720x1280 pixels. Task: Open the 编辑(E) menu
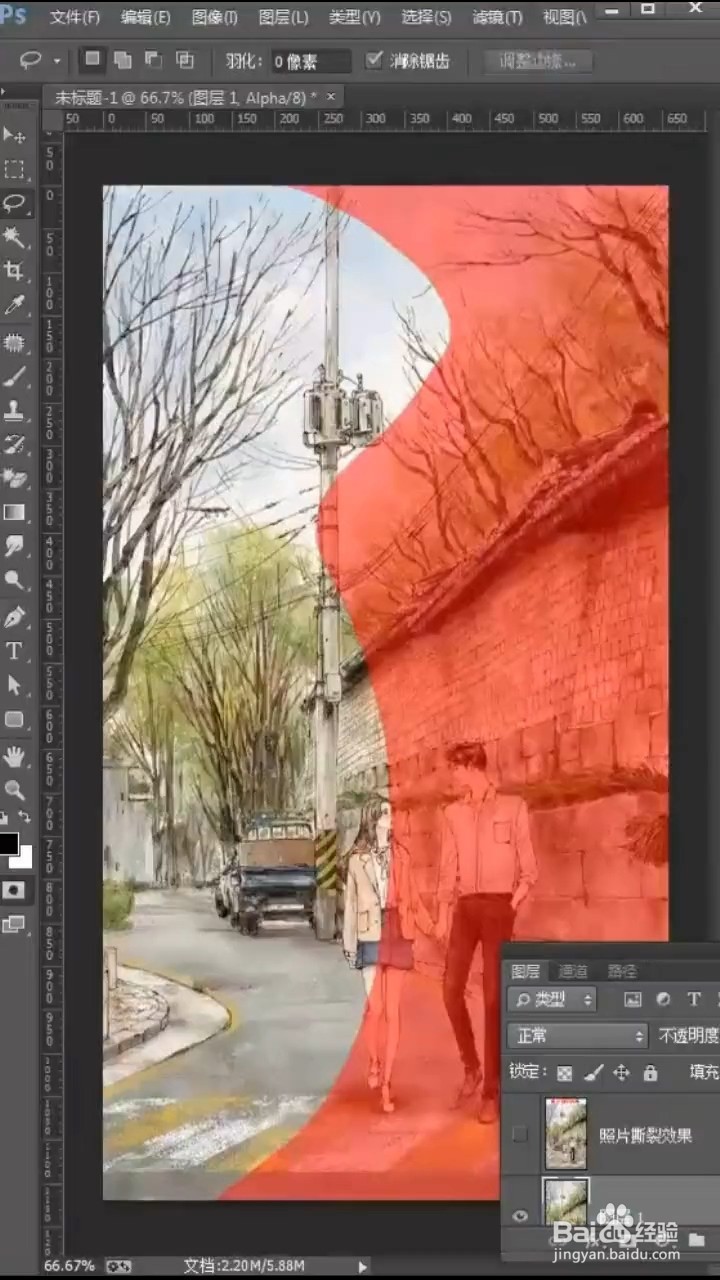tap(145, 17)
